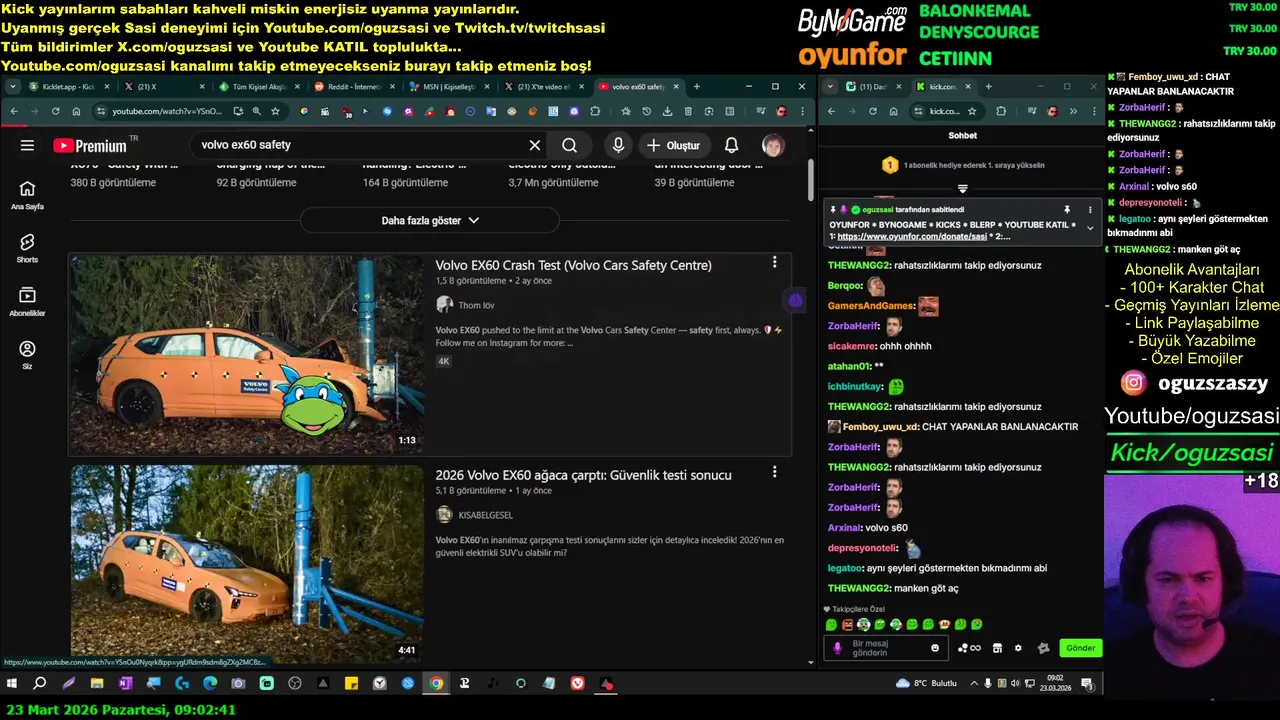Open options menu for 'ağaca çarptı' video

coord(774,472)
